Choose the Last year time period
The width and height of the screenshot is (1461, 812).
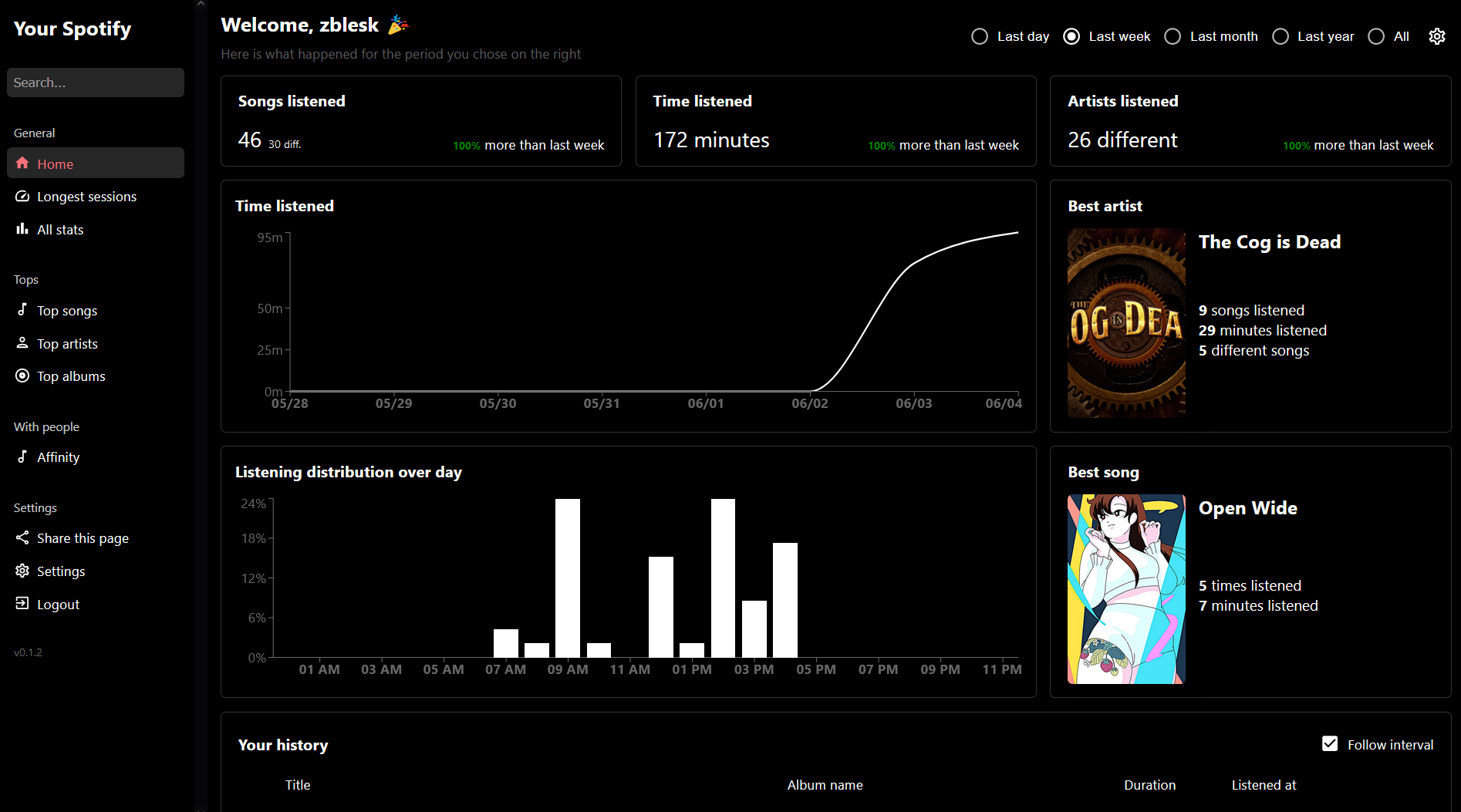tap(1280, 36)
